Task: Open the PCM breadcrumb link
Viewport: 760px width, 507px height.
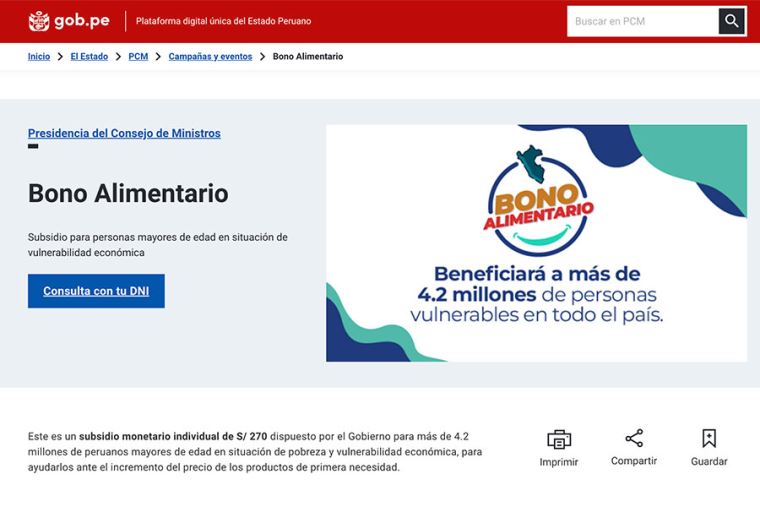Action: pyautogui.click(x=138, y=57)
